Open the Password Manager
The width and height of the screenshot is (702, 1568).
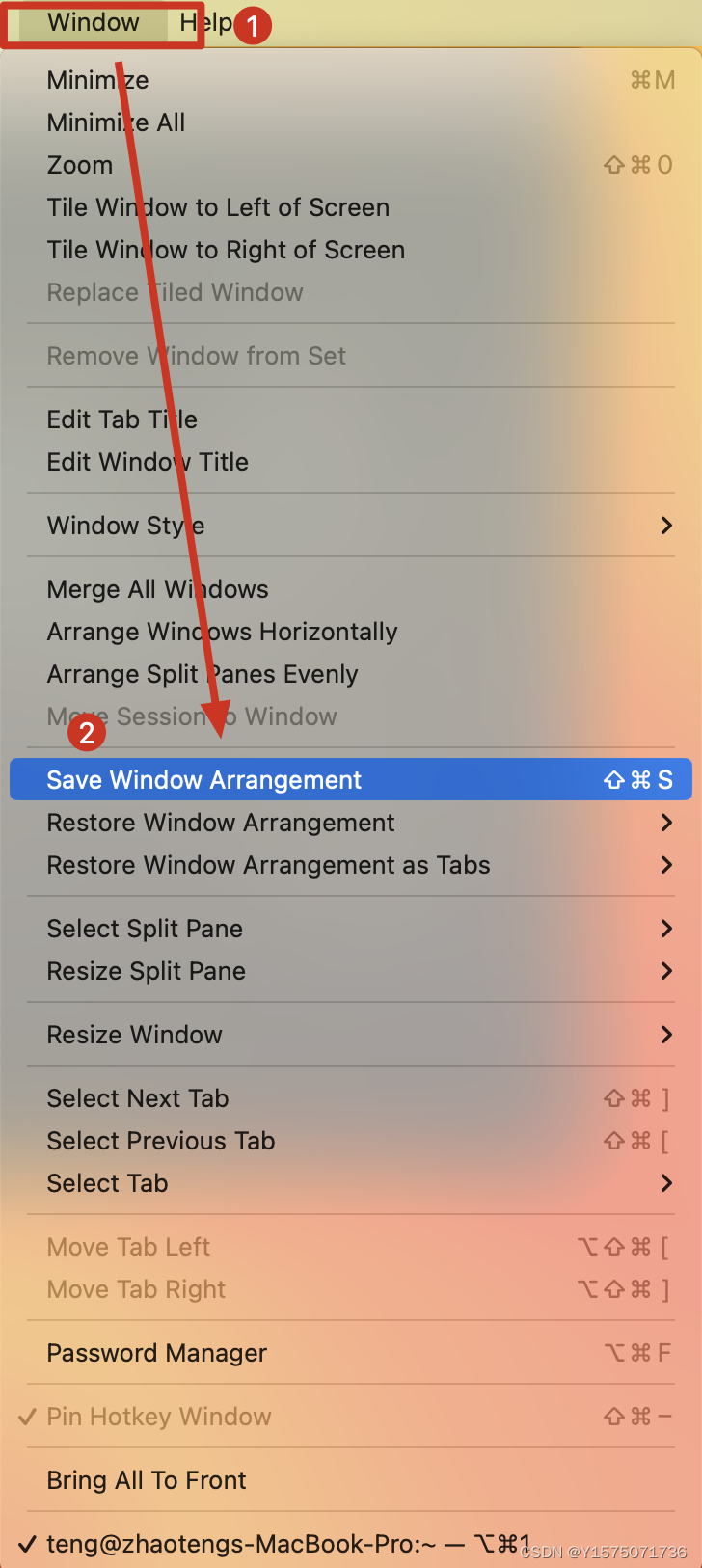(x=156, y=1353)
